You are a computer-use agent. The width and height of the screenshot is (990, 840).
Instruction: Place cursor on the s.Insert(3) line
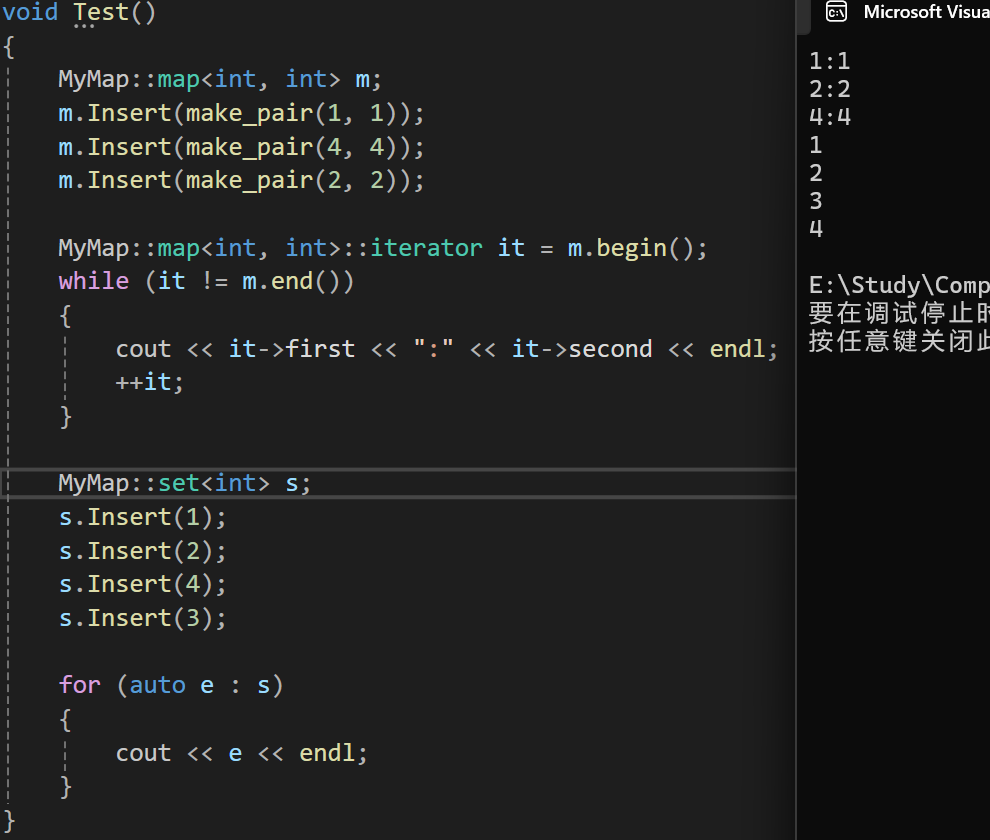tap(142, 618)
